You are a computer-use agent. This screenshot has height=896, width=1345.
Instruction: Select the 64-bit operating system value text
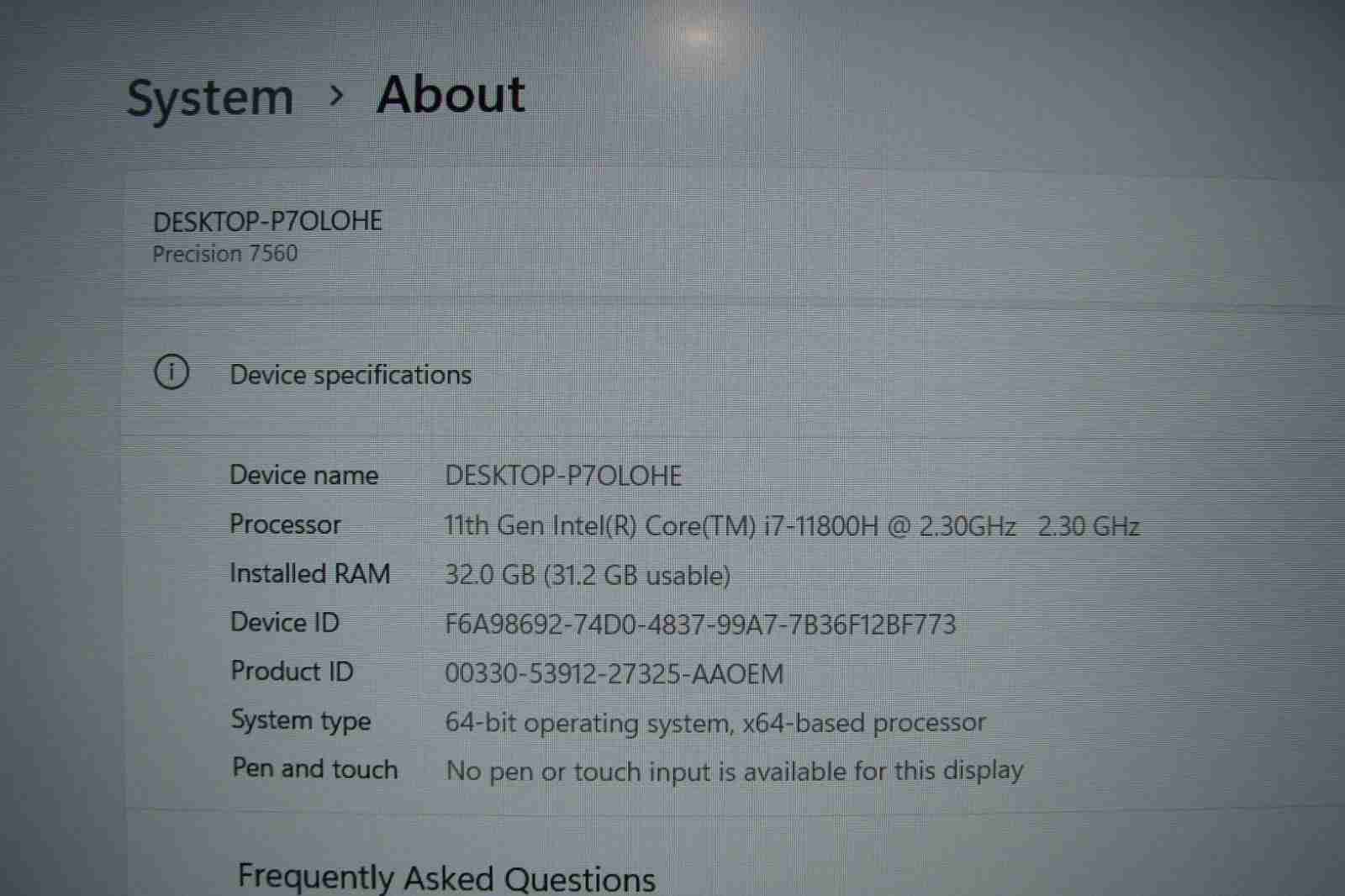click(715, 723)
